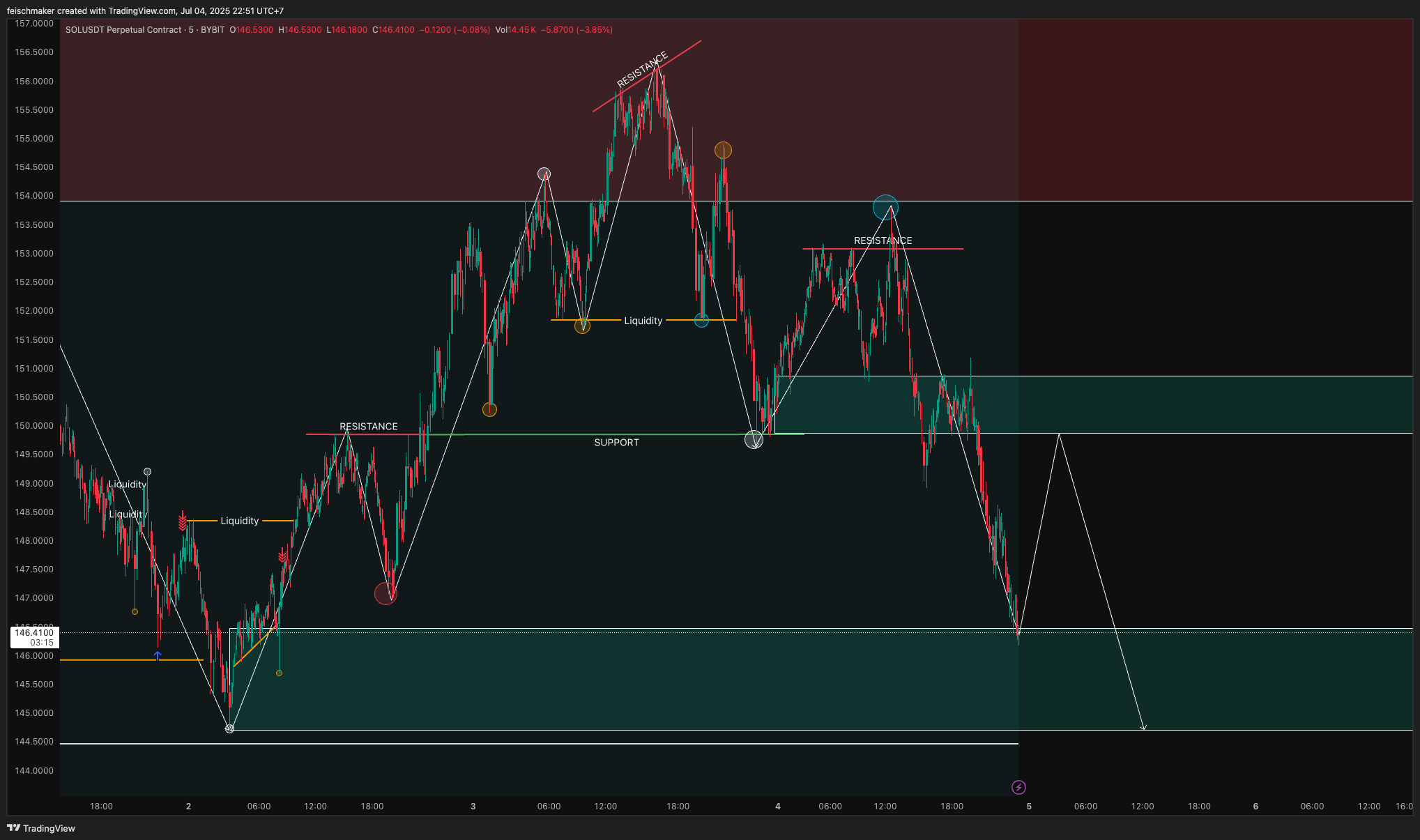Click the small white circle at the 144.75 low
Image resolution: width=1420 pixels, height=840 pixels.
click(229, 728)
